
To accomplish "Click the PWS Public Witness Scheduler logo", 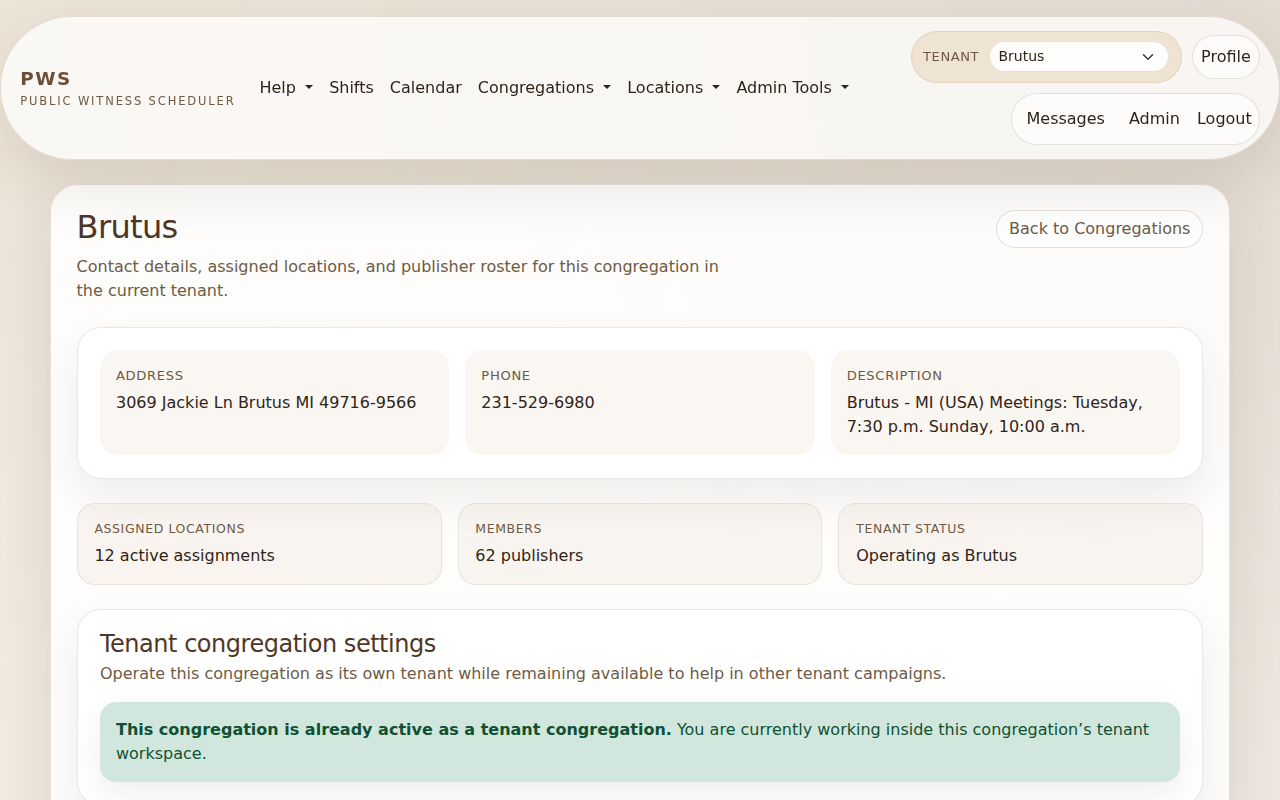I will click(127, 87).
